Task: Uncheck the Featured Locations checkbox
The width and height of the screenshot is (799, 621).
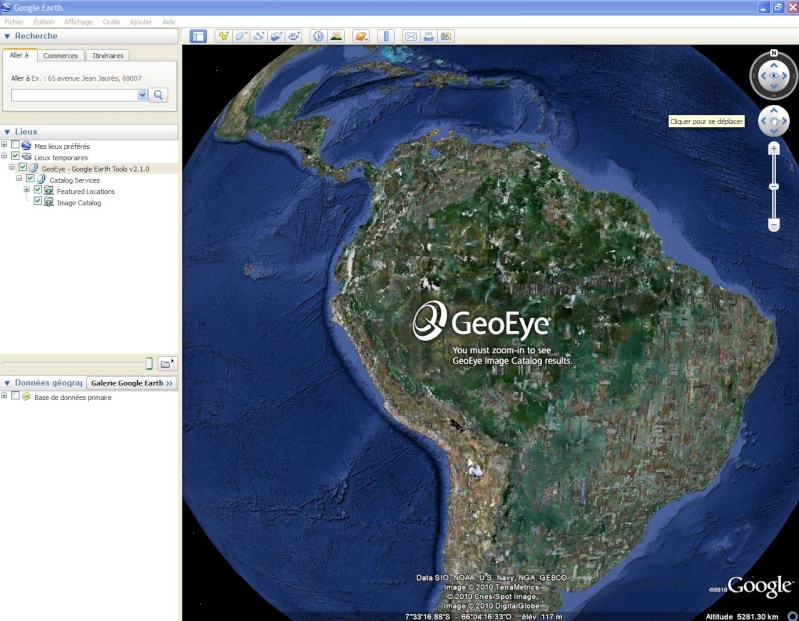Action: 38,190
